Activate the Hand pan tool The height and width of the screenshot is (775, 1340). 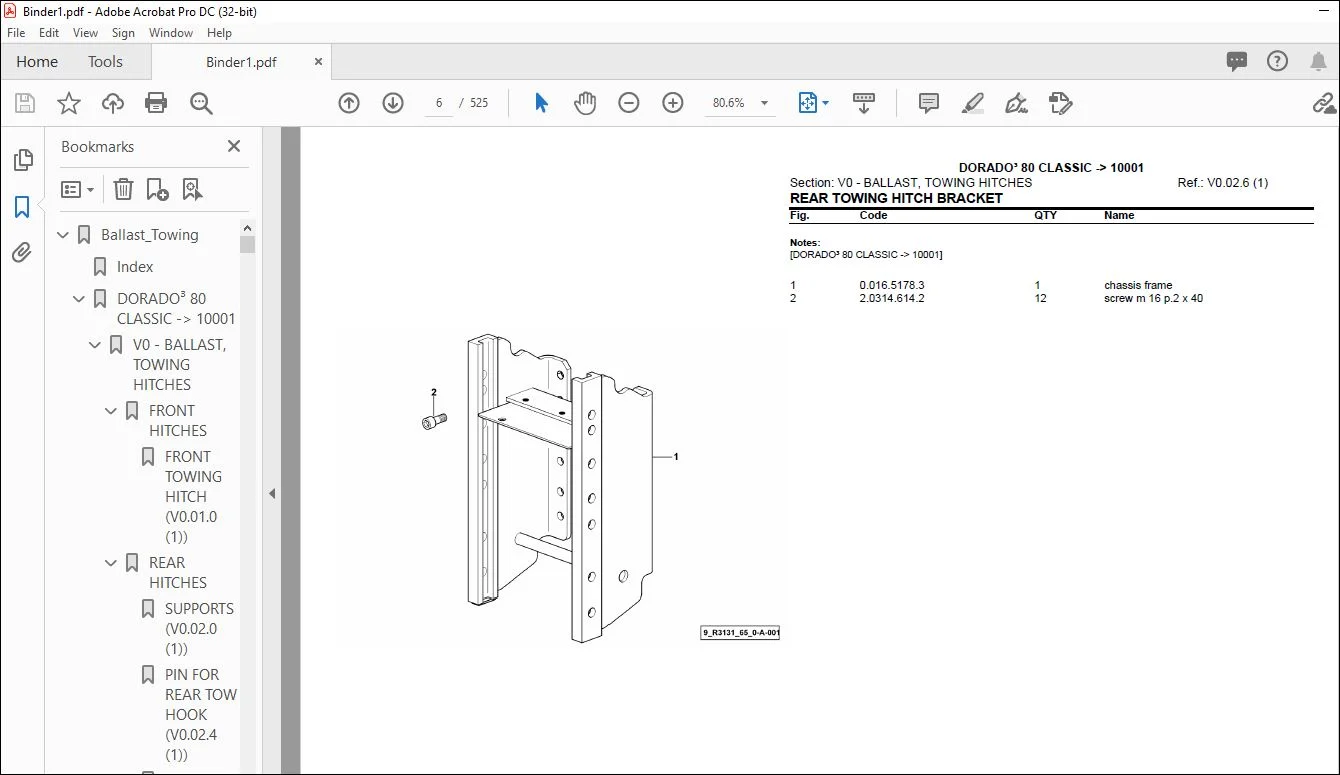(x=585, y=103)
